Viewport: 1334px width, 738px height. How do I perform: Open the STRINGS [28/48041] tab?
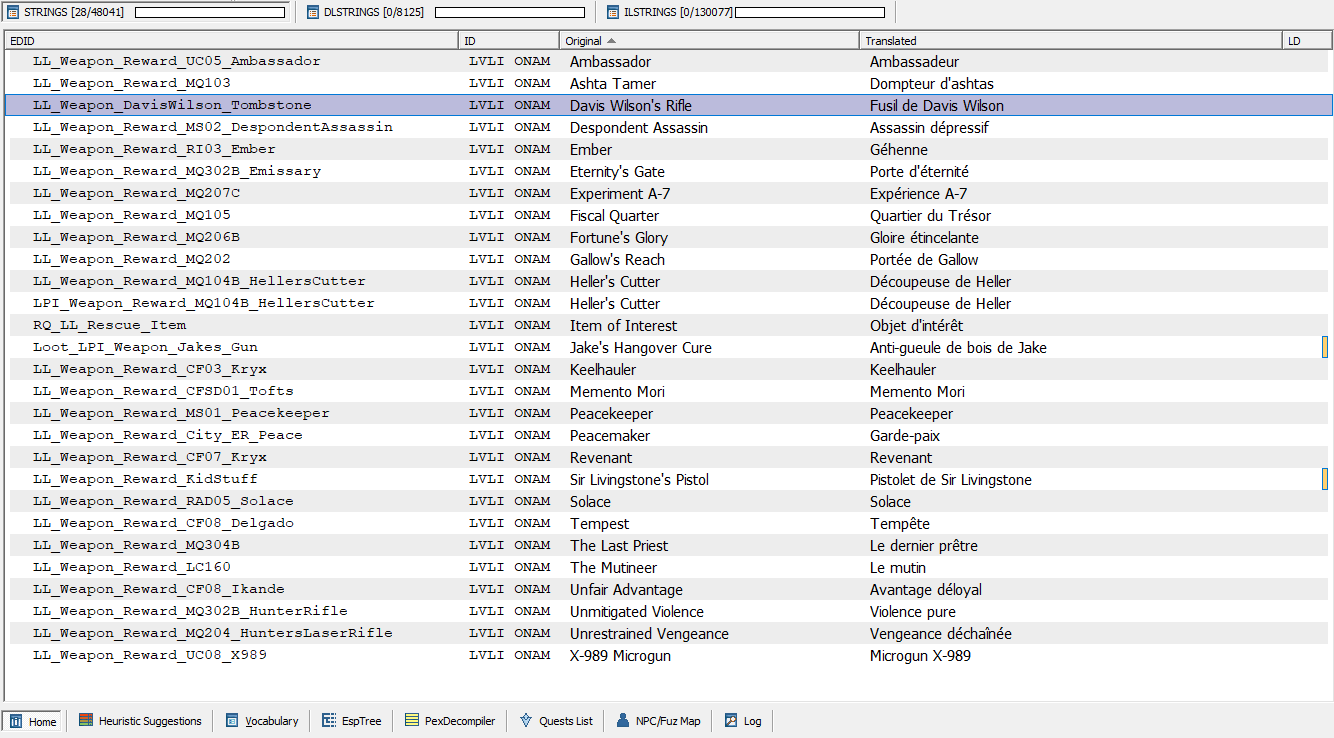[x=147, y=12]
